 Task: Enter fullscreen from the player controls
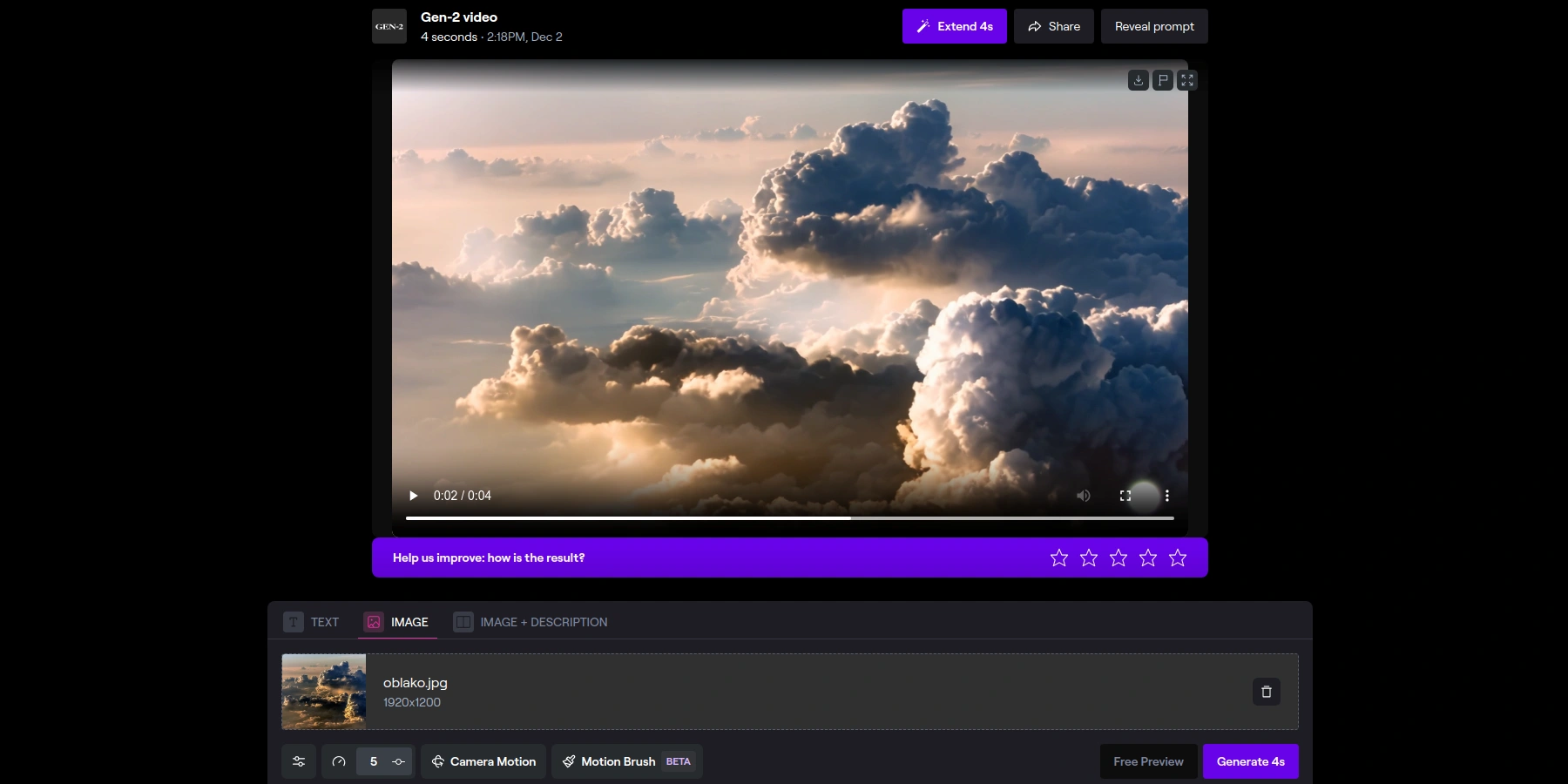click(x=1125, y=496)
